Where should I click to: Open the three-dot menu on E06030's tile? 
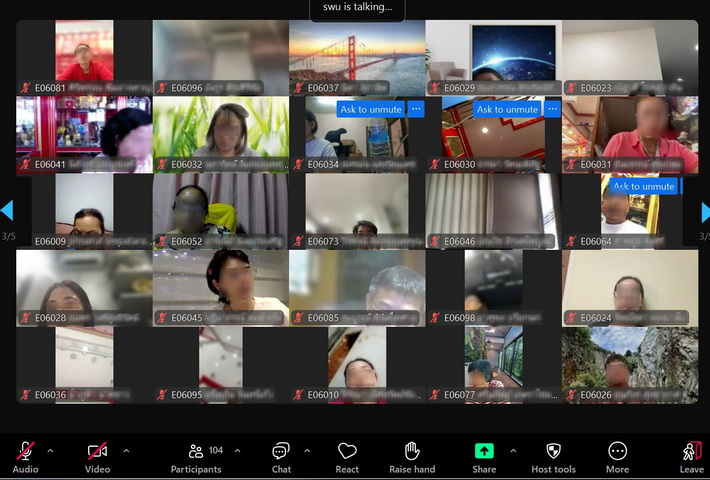[x=552, y=109]
